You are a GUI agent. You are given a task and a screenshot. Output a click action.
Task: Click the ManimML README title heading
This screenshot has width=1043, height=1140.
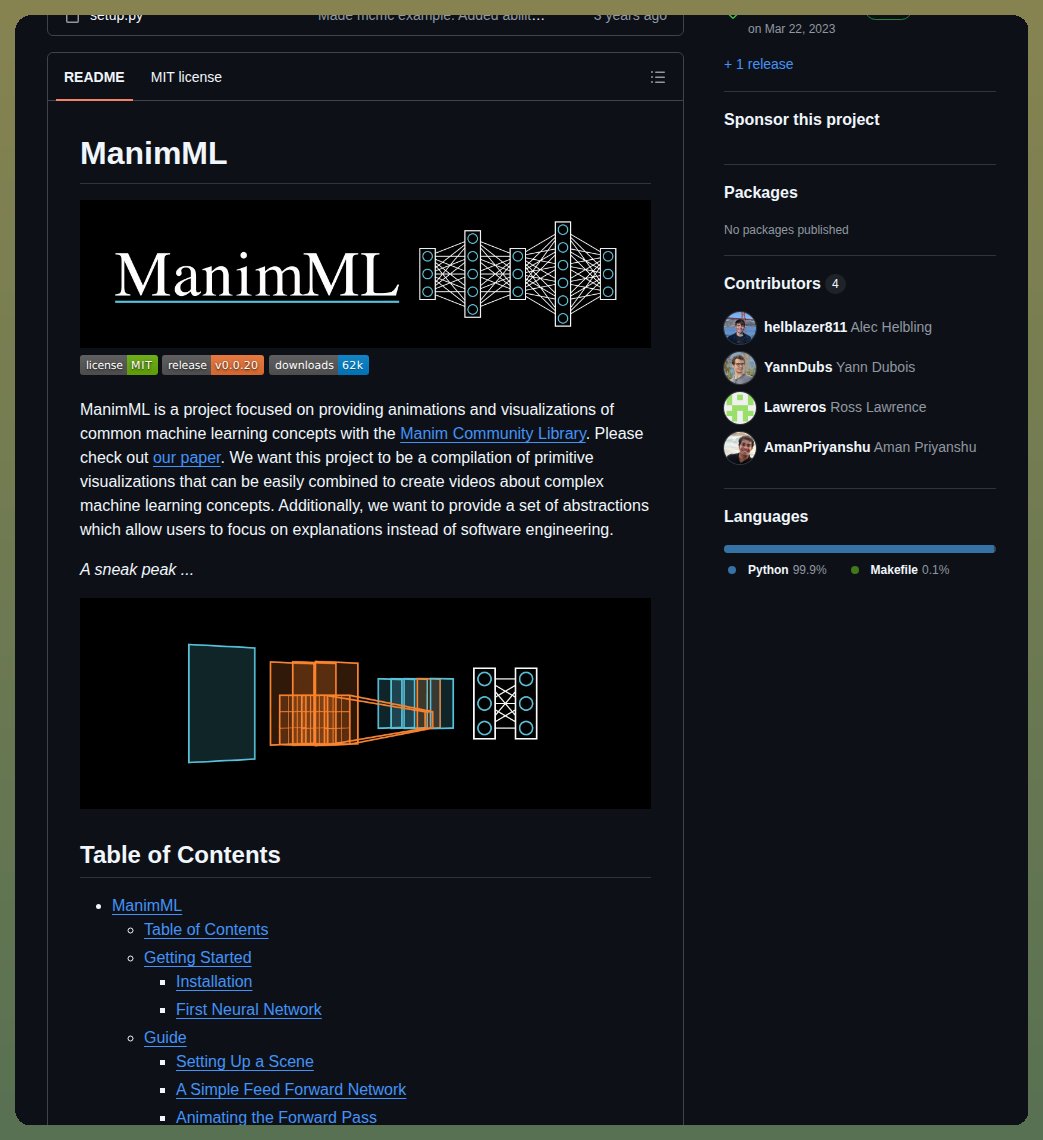coord(153,153)
